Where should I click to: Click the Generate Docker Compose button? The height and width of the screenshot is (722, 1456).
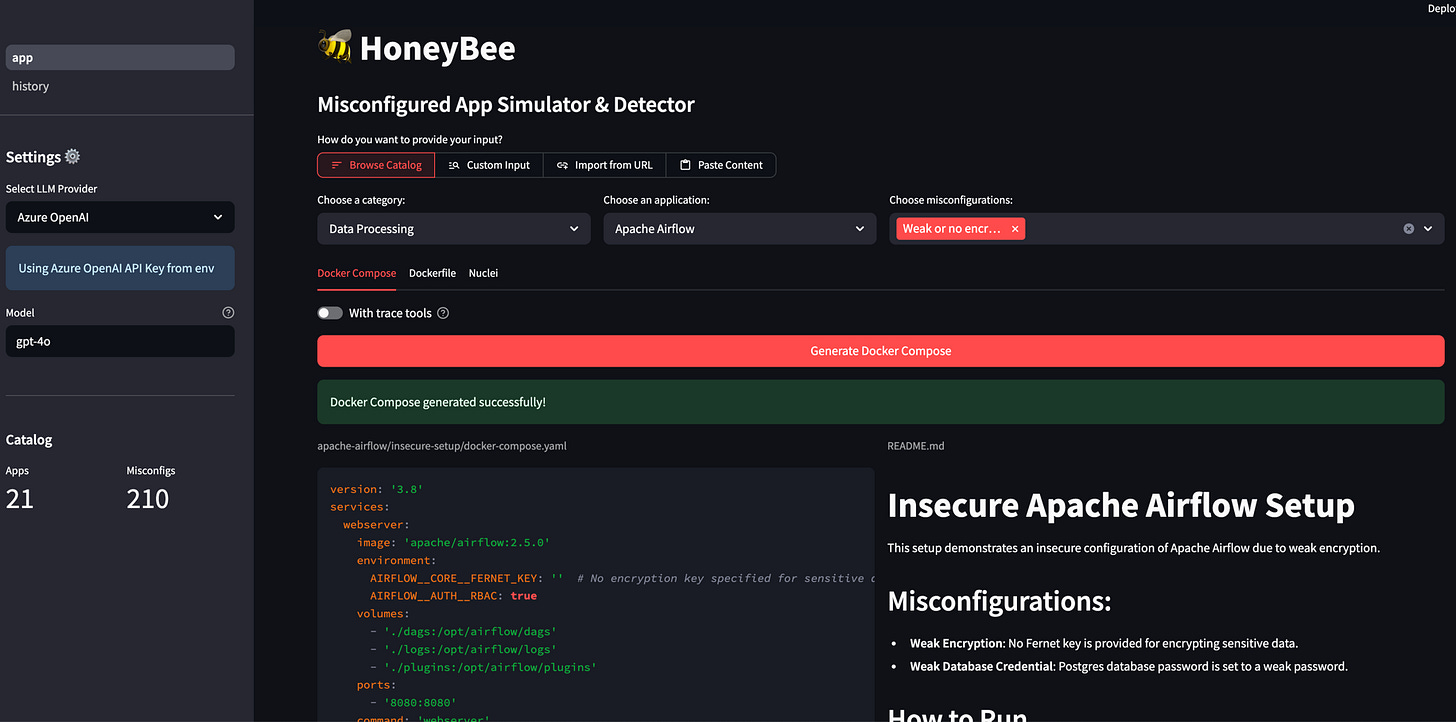pos(881,351)
